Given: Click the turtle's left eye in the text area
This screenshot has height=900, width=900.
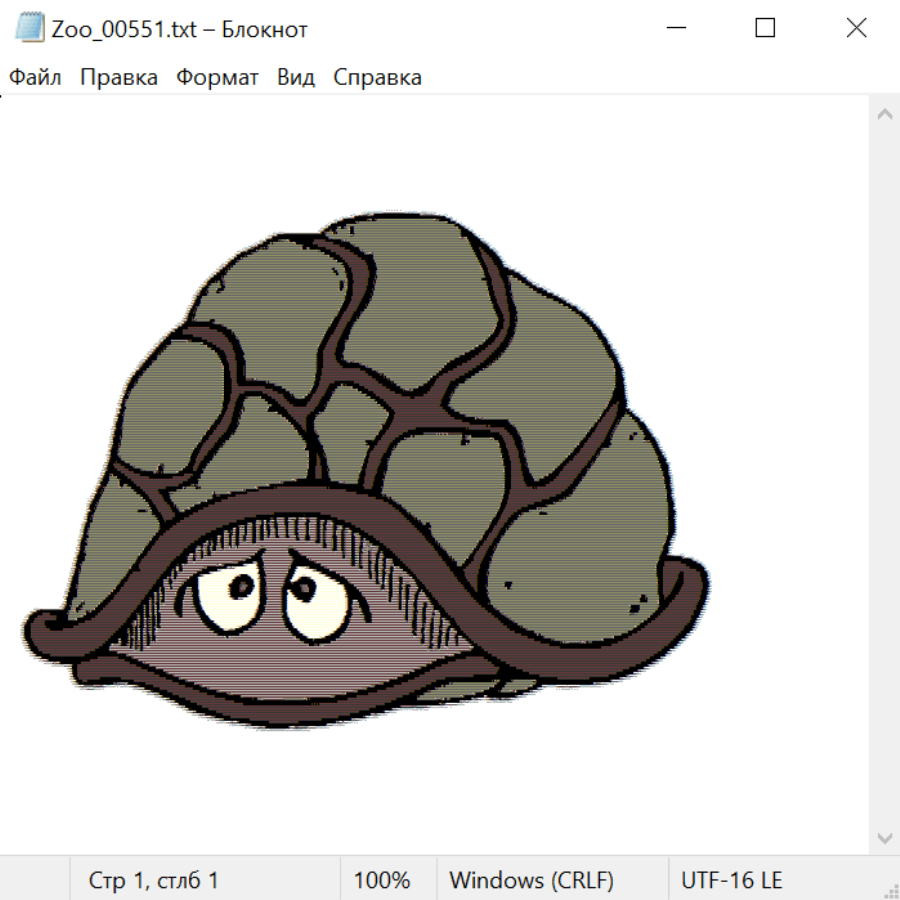Looking at the screenshot, I should pos(226,595).
